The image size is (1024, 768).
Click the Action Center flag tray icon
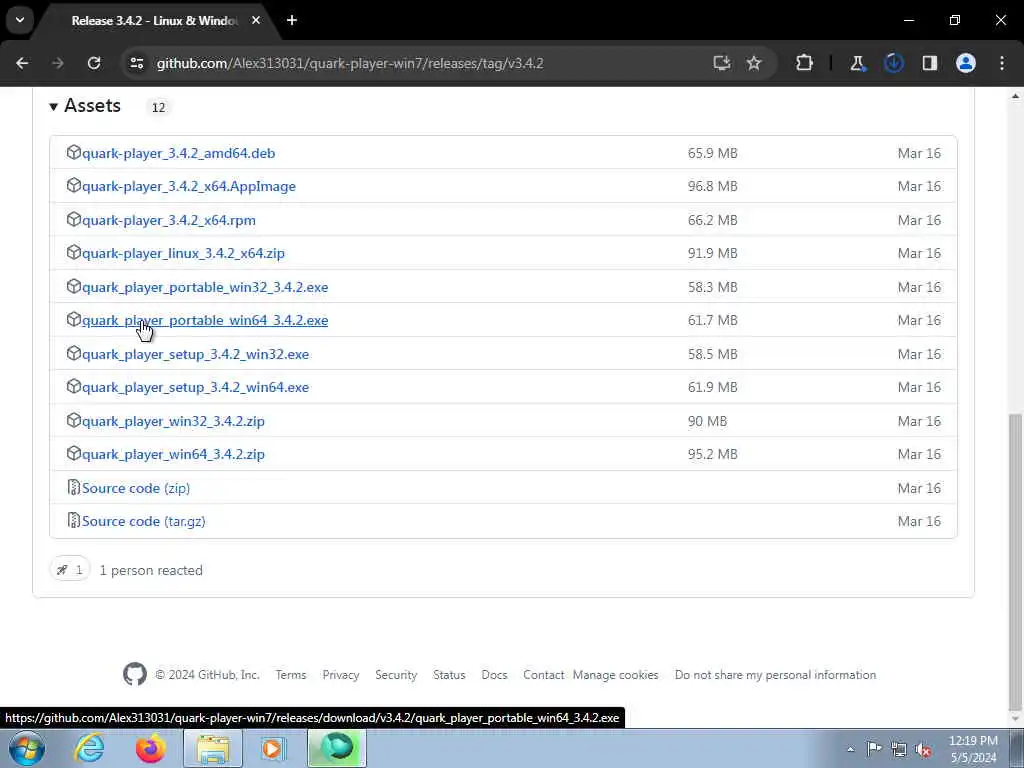pos(874,749)
